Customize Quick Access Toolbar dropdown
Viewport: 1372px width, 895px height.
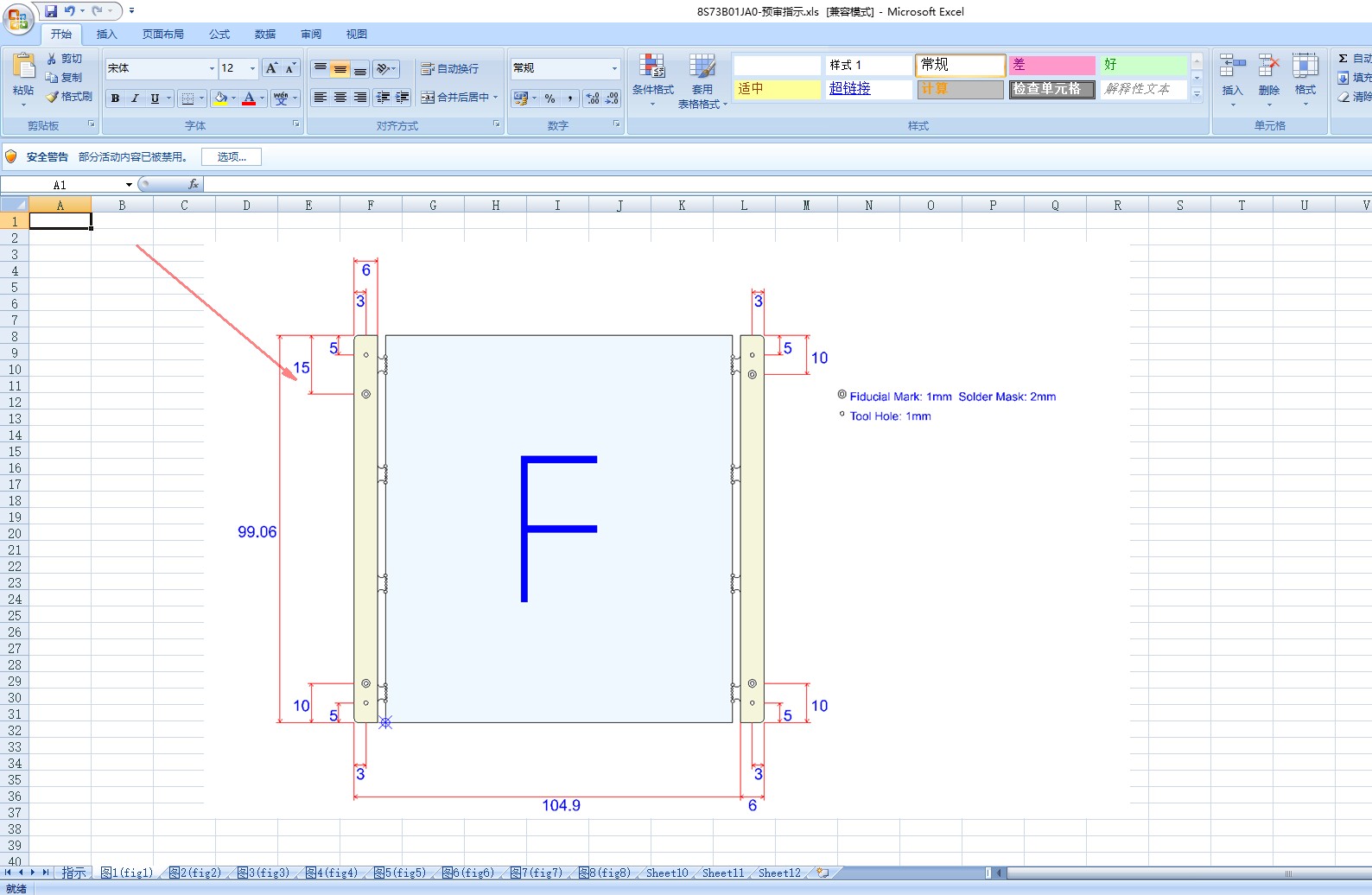click(132, 11)
